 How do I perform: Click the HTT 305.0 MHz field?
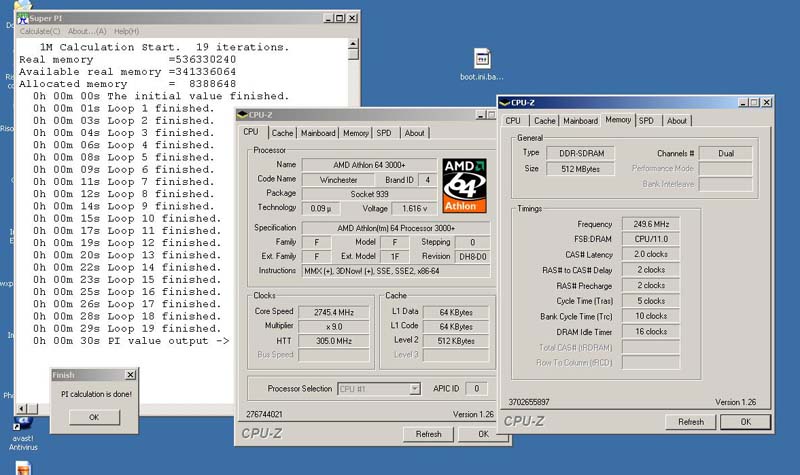tap(334, 341)
